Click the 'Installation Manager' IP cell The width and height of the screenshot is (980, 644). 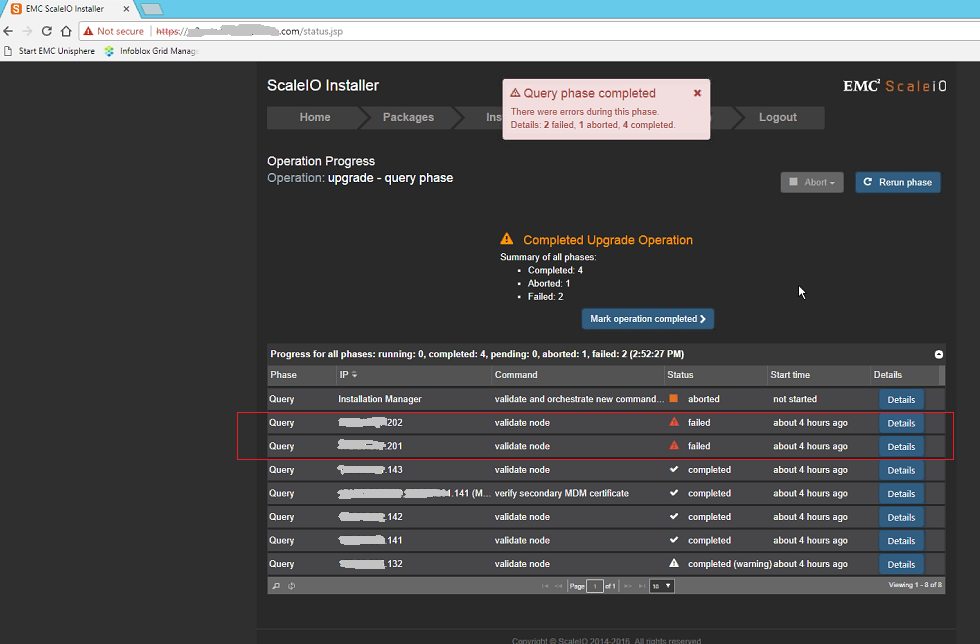[x=379, y=399]
